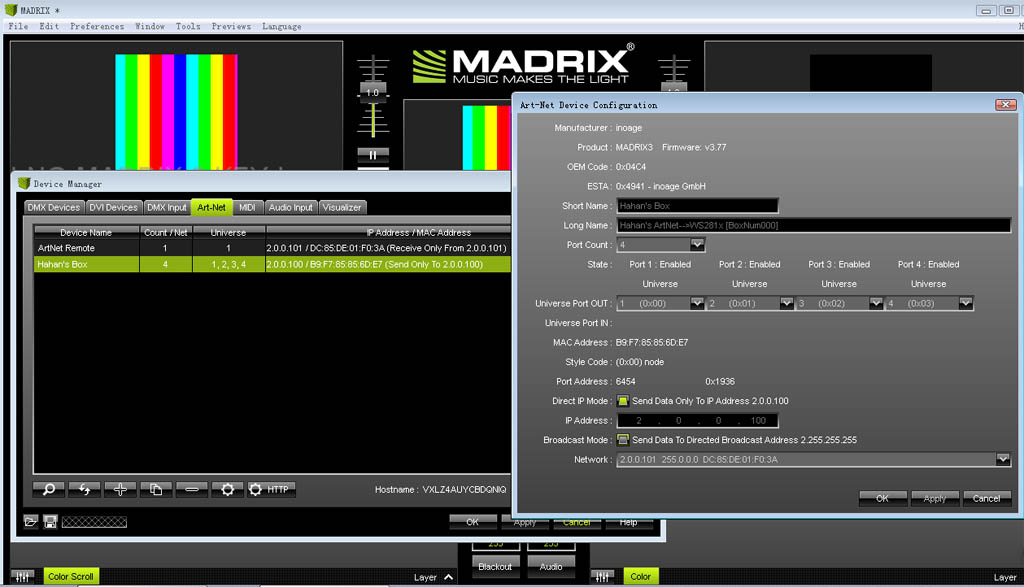Select the ArtNet Remote device row
1024x587 pixels.
[x=272, y=248]
